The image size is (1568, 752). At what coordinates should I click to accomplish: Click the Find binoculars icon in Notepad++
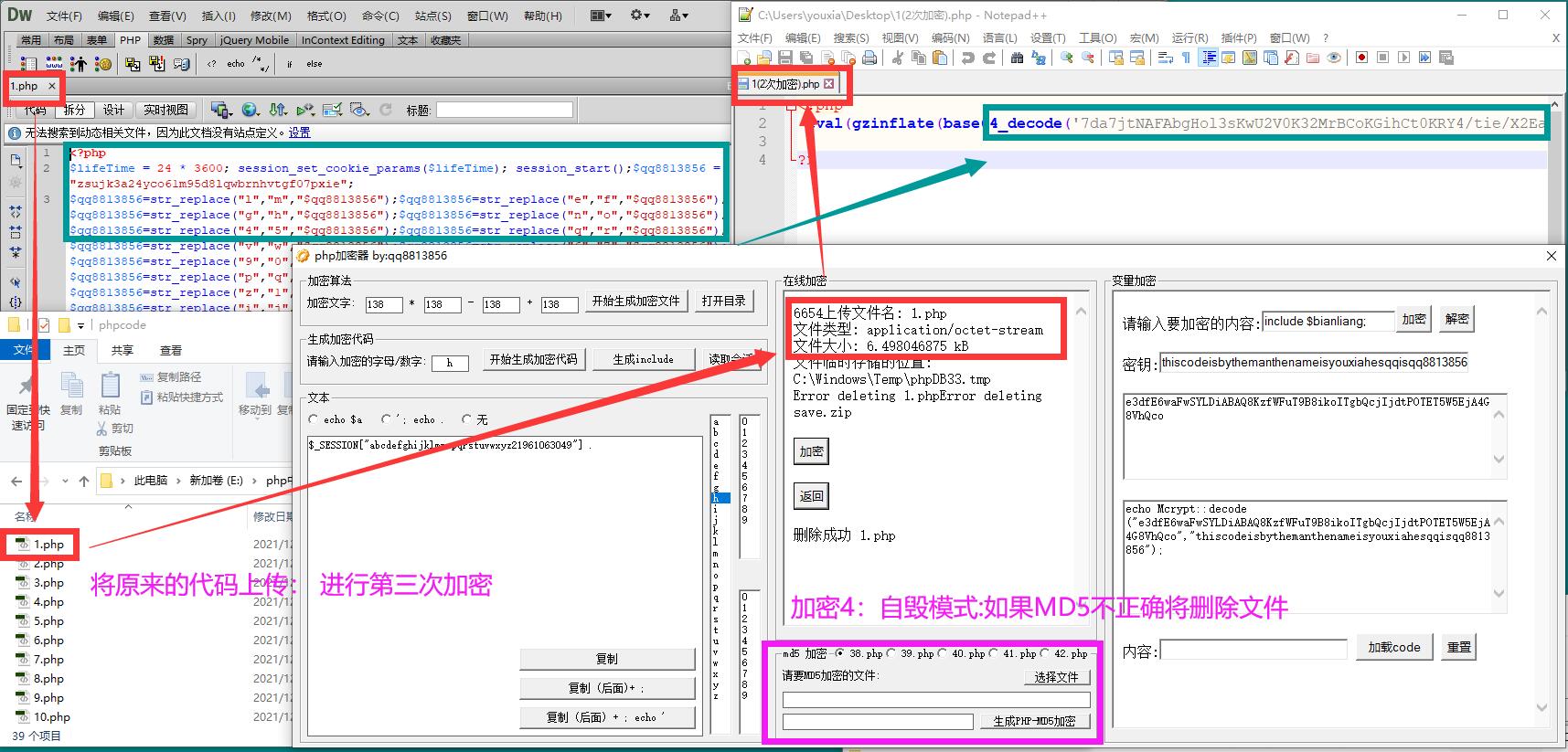1017,58
